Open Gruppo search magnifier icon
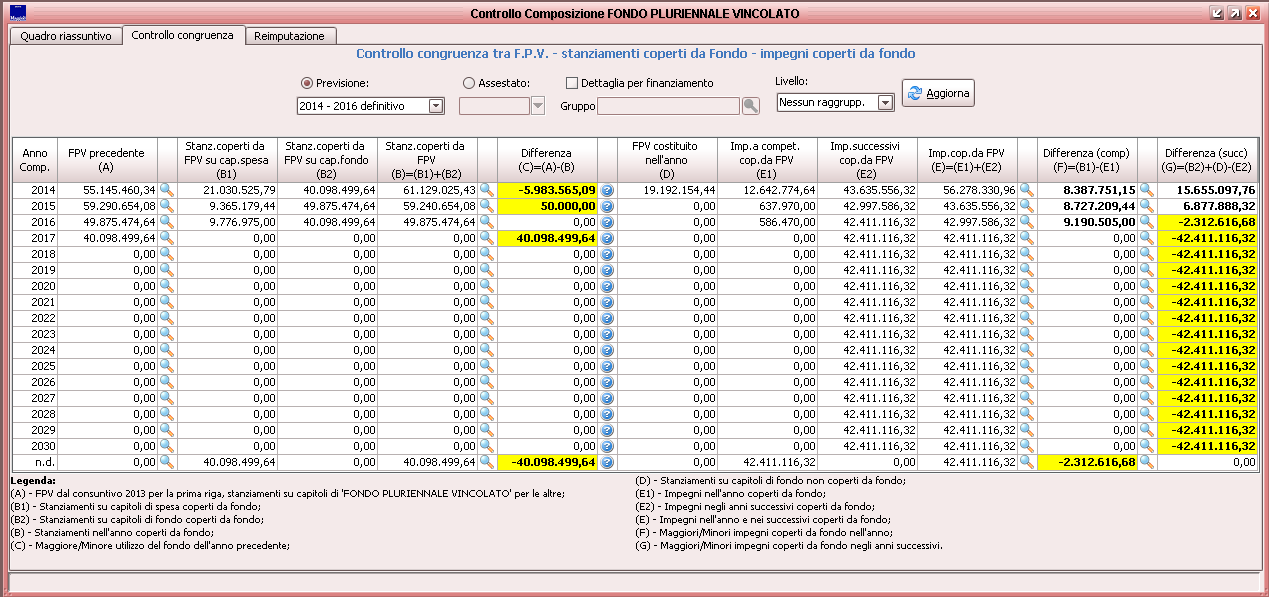Screen dimensions: 1269x597 pyautogui.click(x=751, y=105)
